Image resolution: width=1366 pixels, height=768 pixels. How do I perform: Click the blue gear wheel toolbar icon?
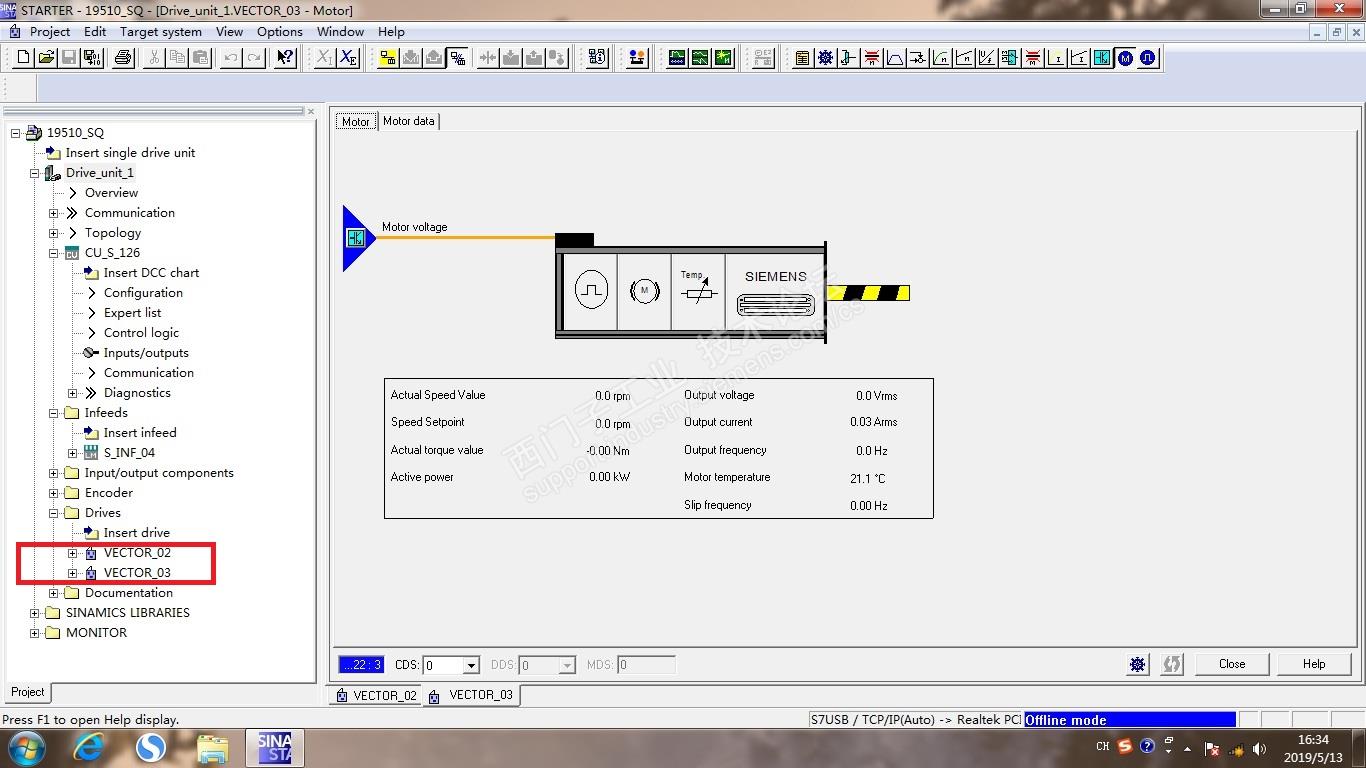click(x=825, y=58)
